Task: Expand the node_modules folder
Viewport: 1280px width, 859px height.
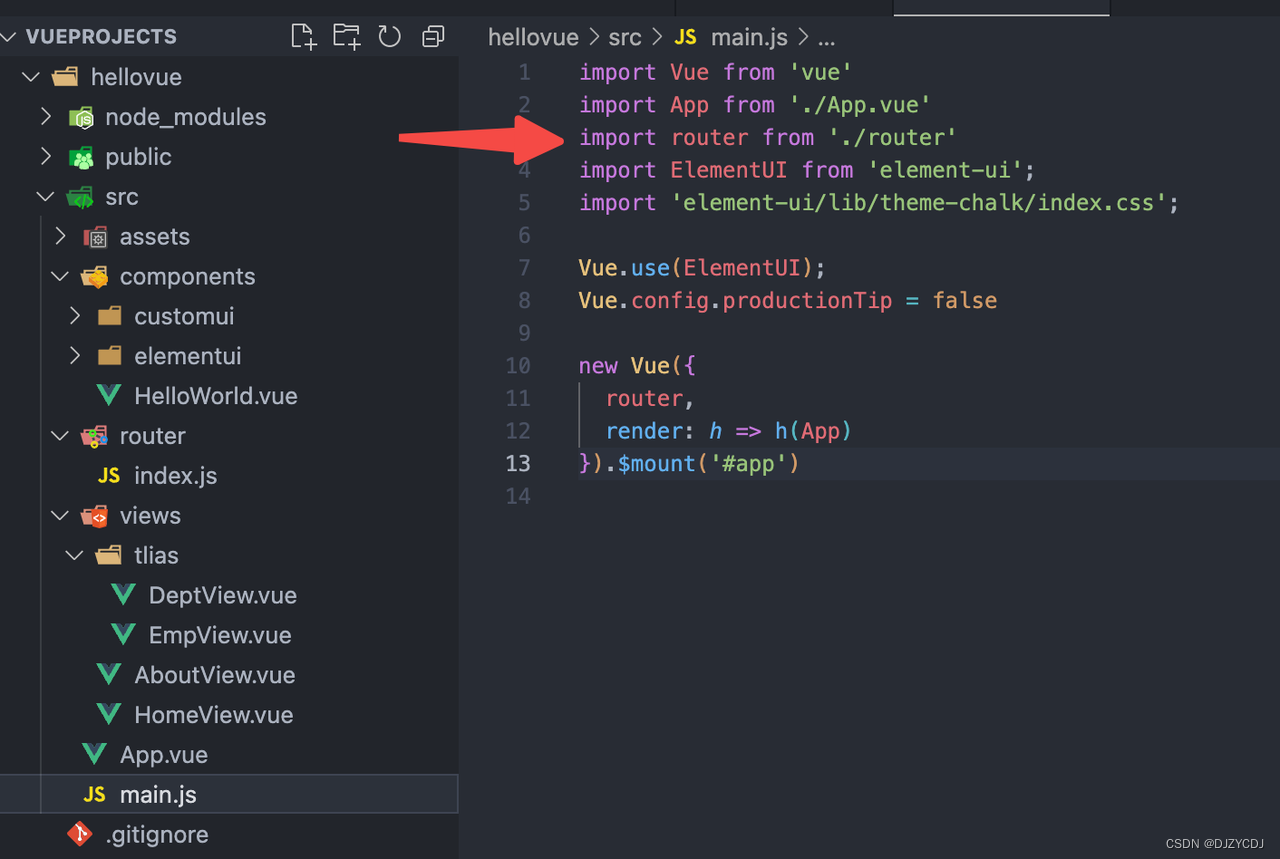Action: (45, 116)
